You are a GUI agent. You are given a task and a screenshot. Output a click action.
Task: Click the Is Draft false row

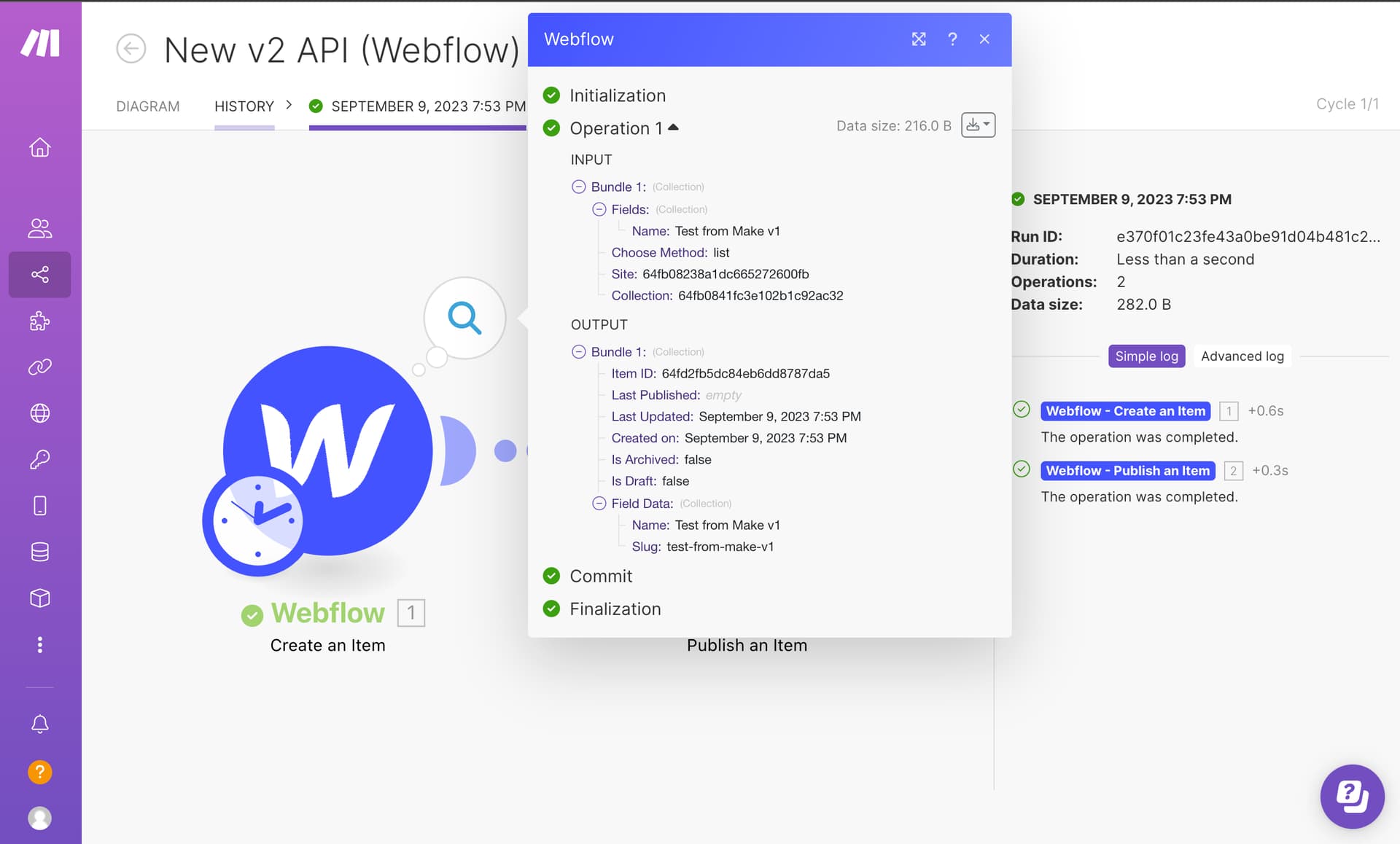click(x=650, y=481)
